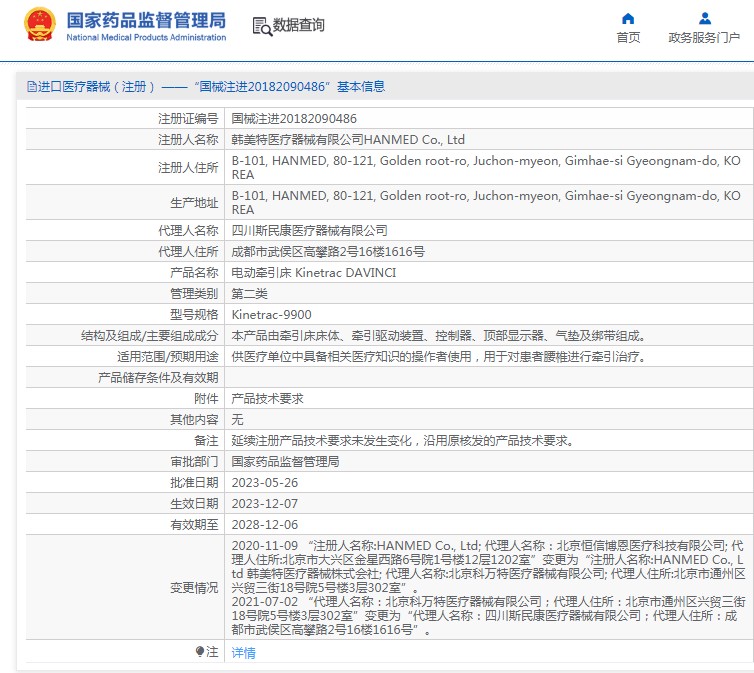The width and height of the screenshot is (754, 673).
Task: Click the 适用范围 intended use description
Action: [439, 357]
